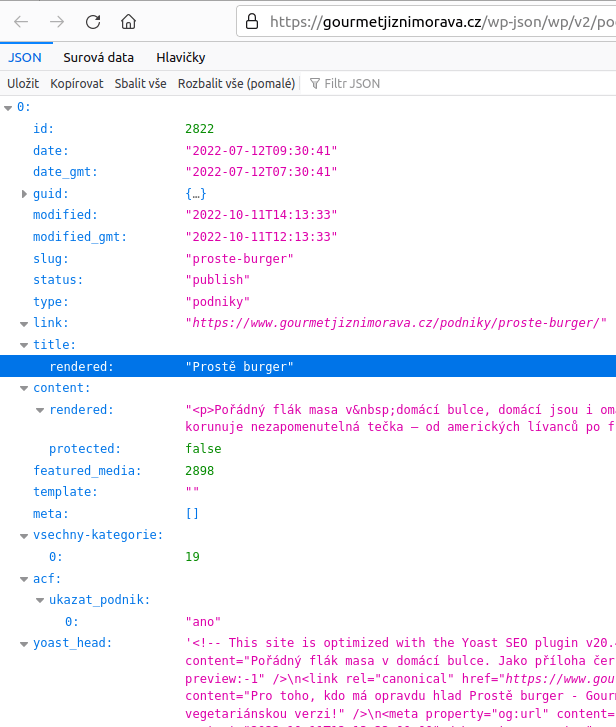The image size is (616, 727).
Task: Click the browser Forward arrow
Action: tap(57, 21)
